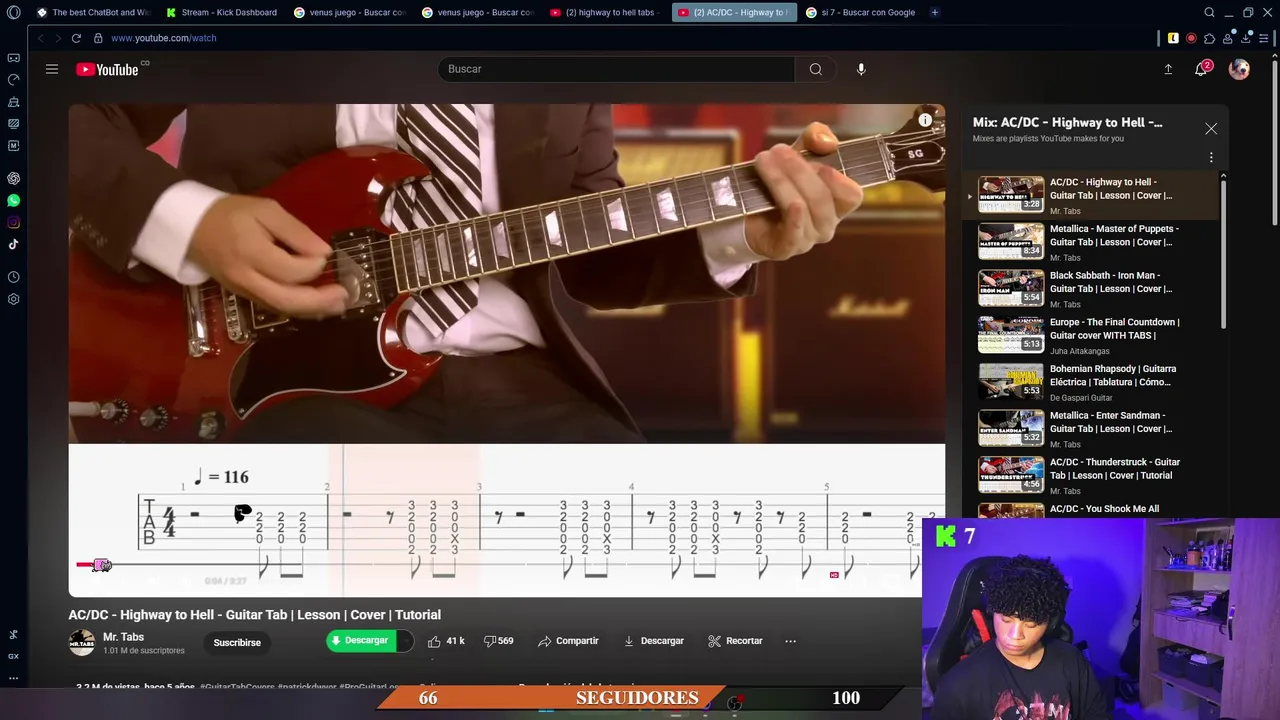Click the video progress bar scrubber

101,565
